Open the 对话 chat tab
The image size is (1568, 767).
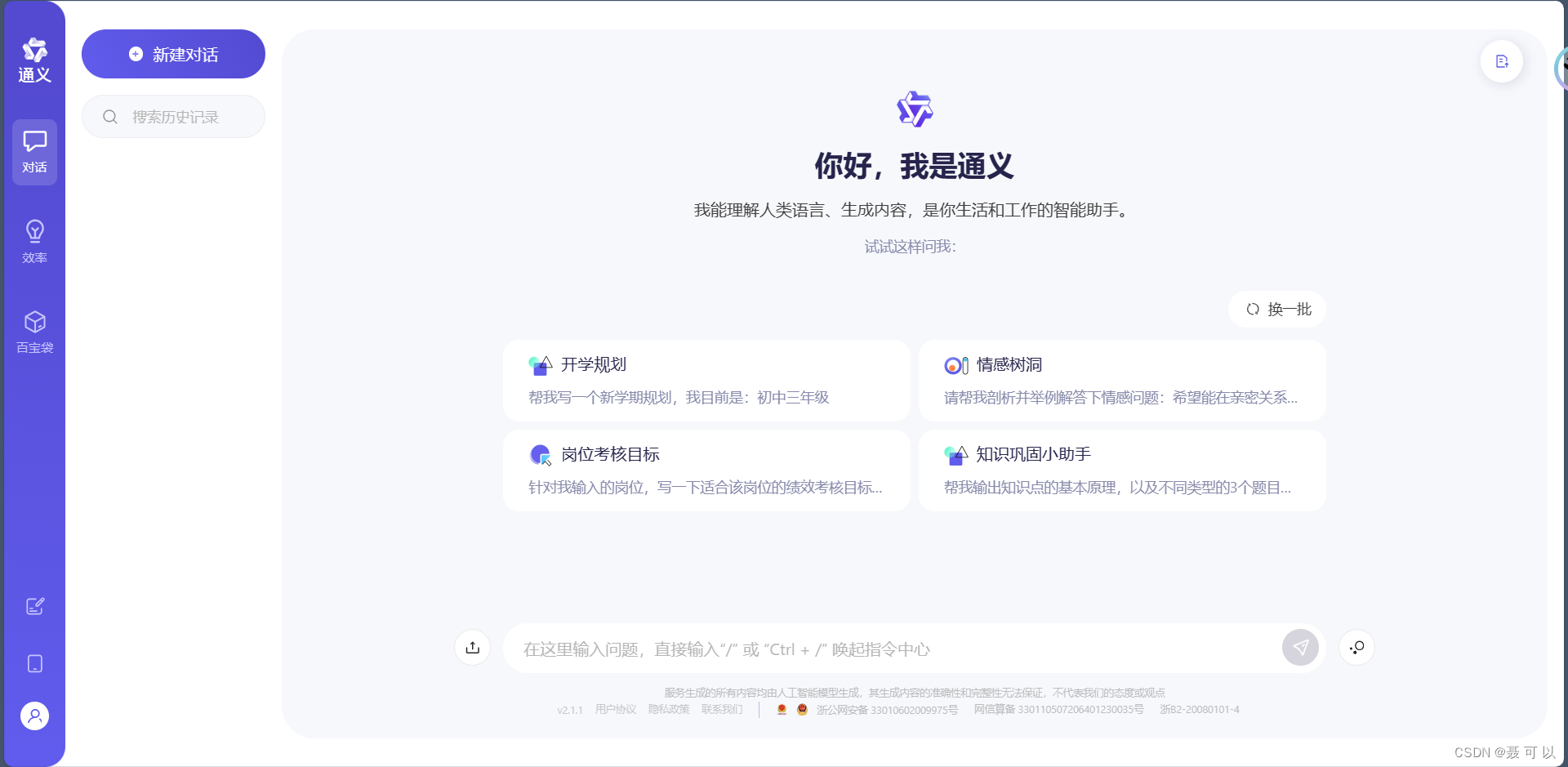point(34,152)
